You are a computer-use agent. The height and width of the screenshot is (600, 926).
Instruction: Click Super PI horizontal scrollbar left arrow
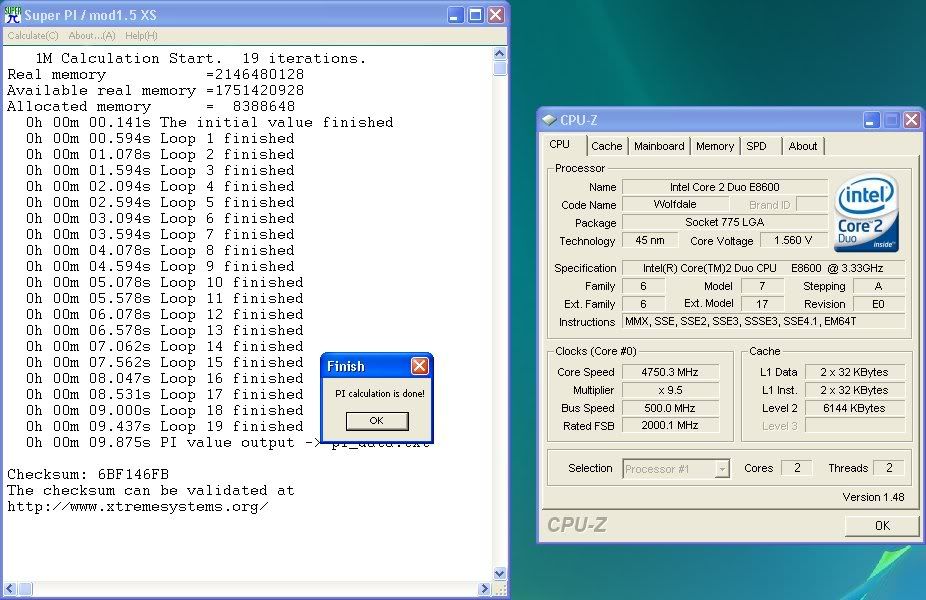pyautogui.click(x=9, y=588)
